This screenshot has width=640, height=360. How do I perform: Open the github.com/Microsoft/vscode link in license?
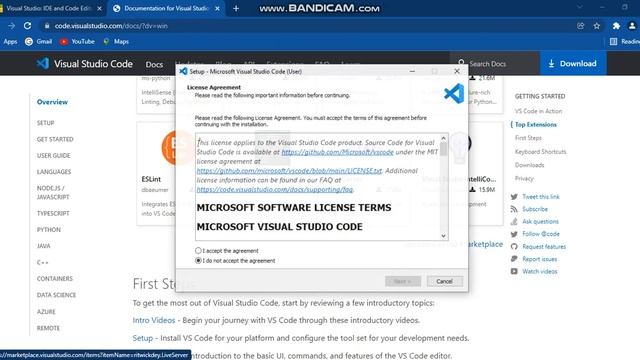(337, 152)
